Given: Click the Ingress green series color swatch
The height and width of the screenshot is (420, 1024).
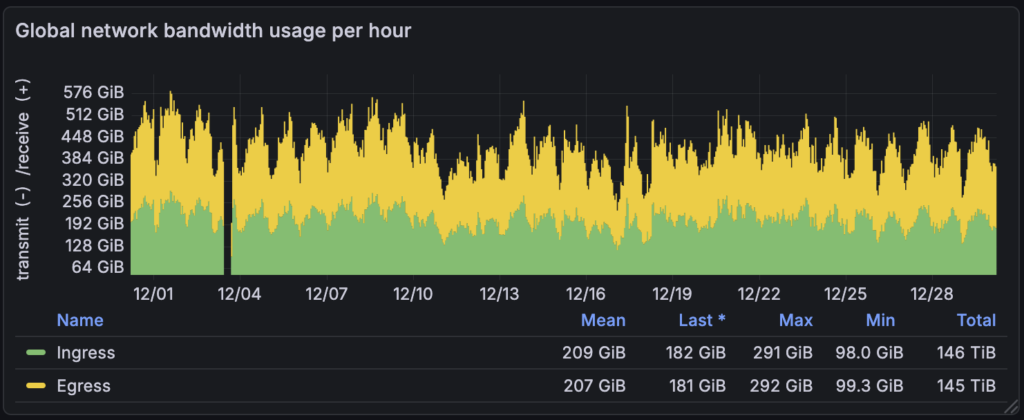Looking at the screenshot, I should (x=37, y=353).
